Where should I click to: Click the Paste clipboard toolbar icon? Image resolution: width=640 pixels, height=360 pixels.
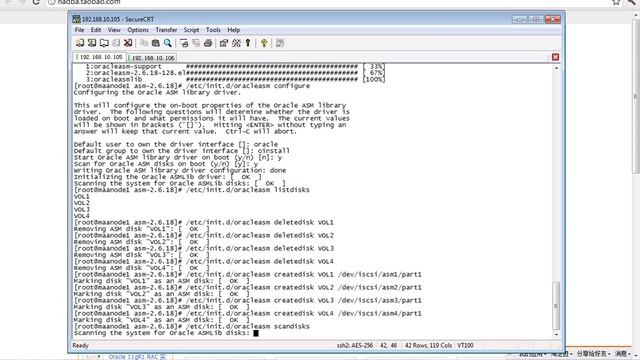click(x=156, y=43)
